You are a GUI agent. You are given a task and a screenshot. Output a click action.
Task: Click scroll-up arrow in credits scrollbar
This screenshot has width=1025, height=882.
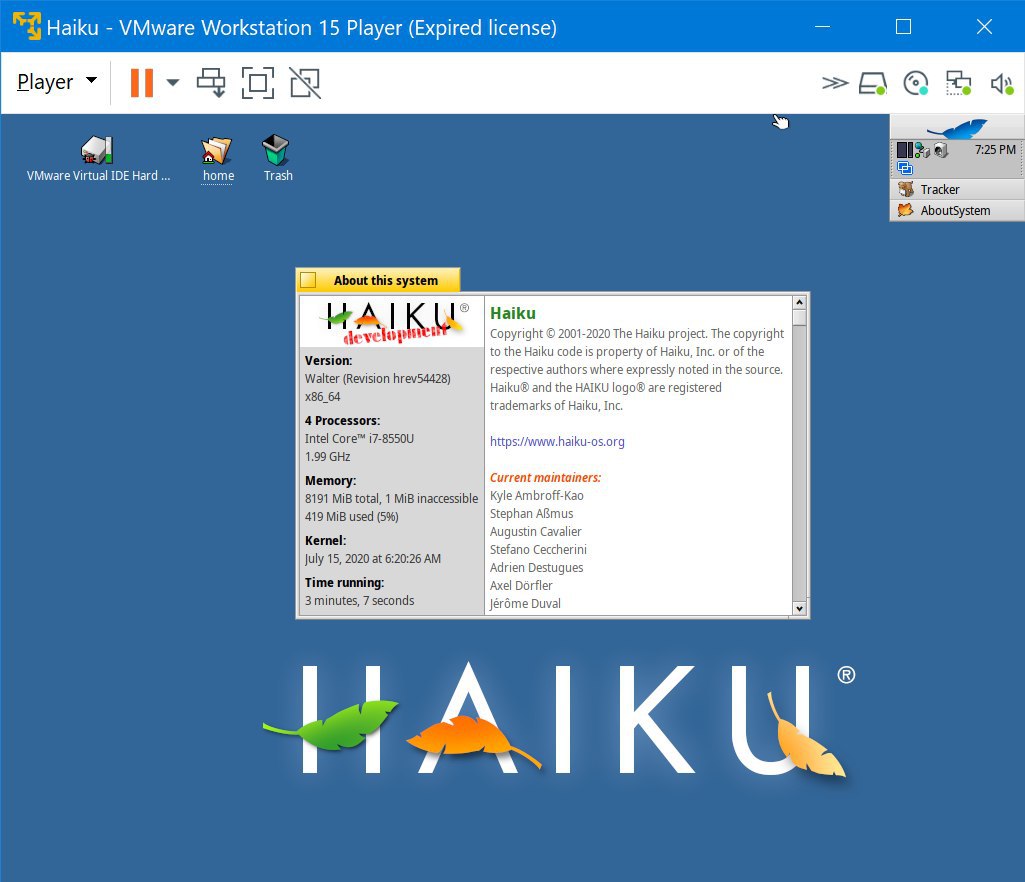coord(799,303)
